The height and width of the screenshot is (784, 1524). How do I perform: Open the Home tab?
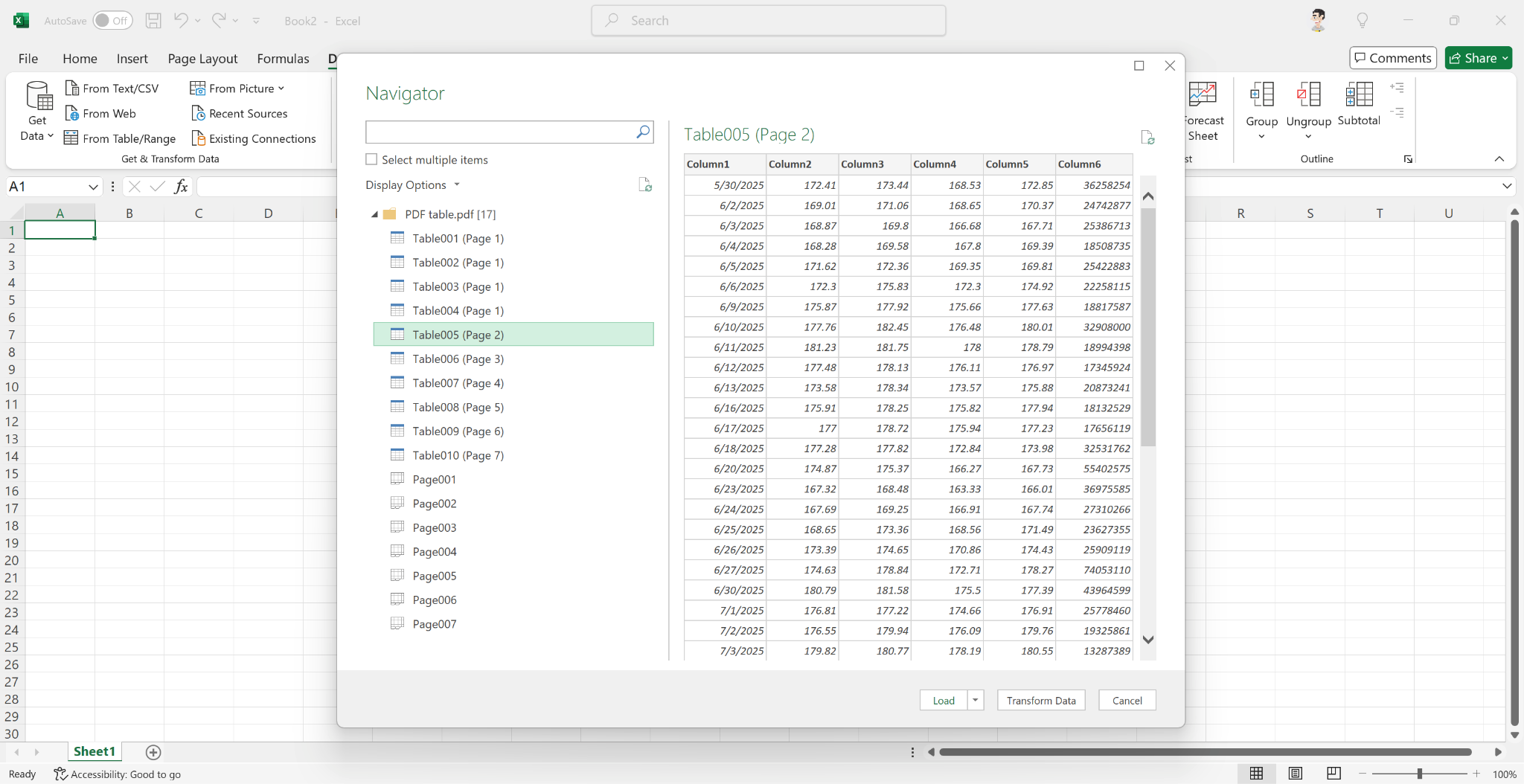[x=80, y=58]
